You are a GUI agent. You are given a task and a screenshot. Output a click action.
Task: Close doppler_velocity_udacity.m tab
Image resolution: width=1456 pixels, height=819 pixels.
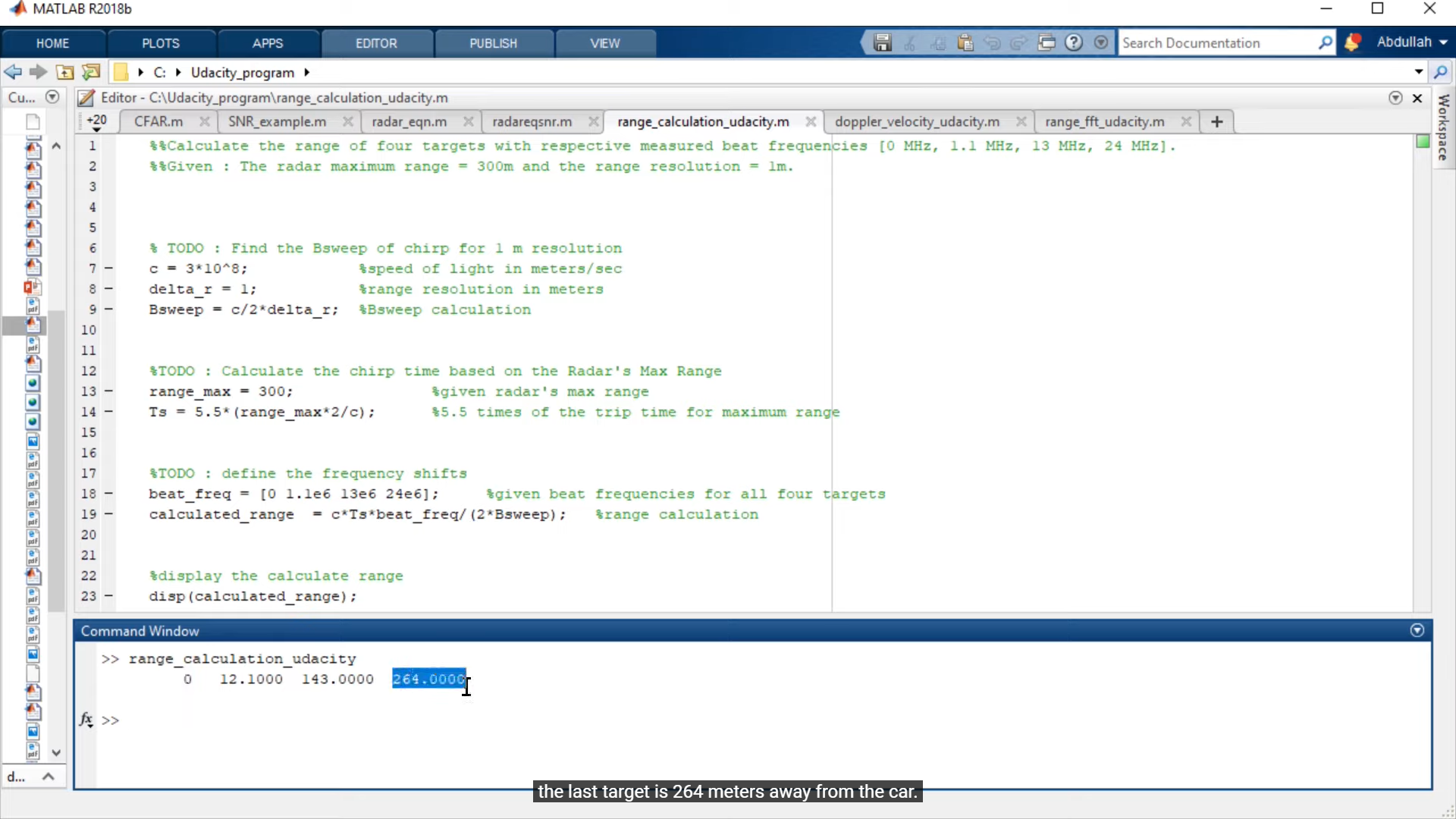click(1021, 121)
